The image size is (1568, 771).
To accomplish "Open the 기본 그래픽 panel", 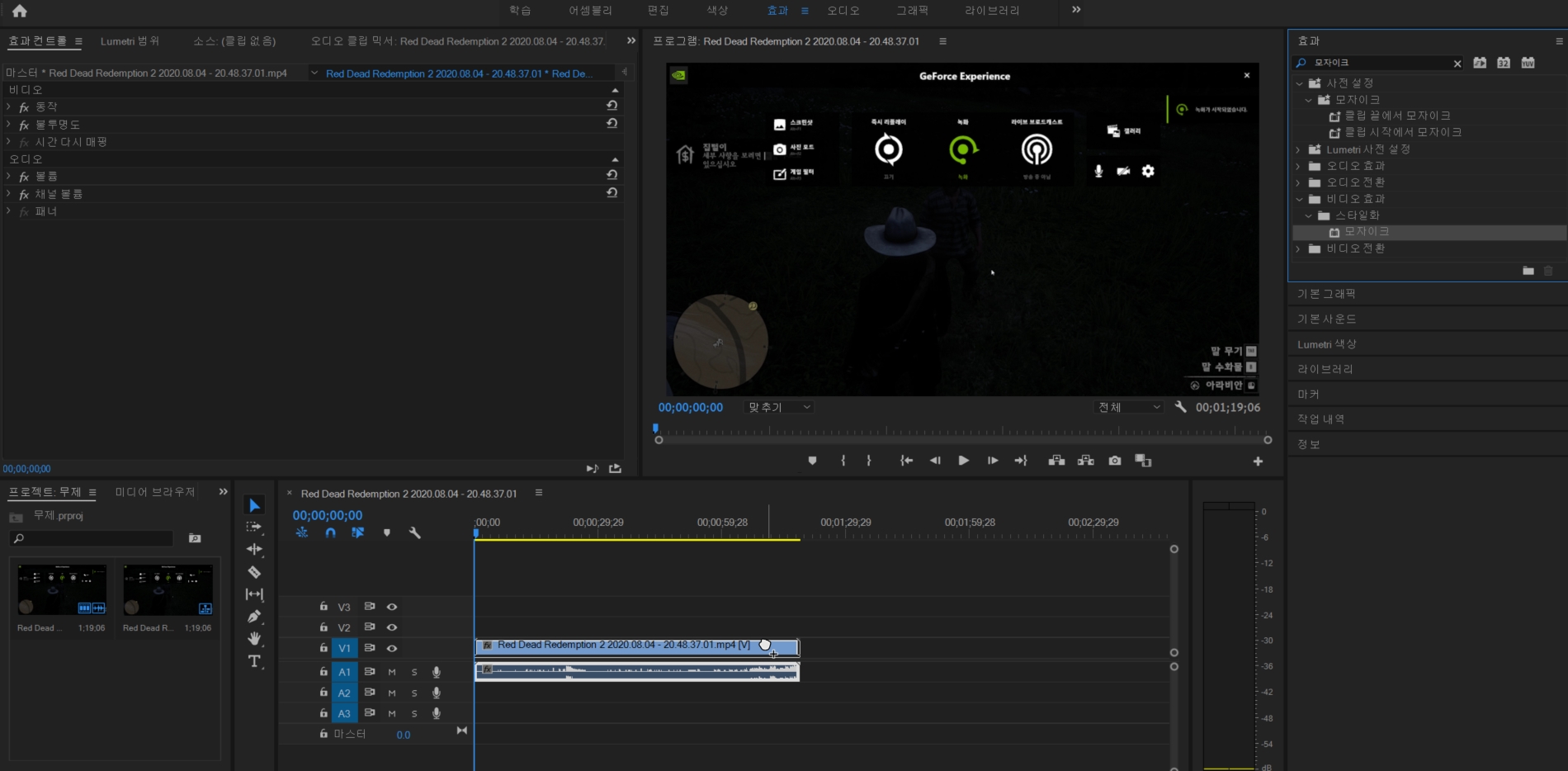I will click(1326, 294).
